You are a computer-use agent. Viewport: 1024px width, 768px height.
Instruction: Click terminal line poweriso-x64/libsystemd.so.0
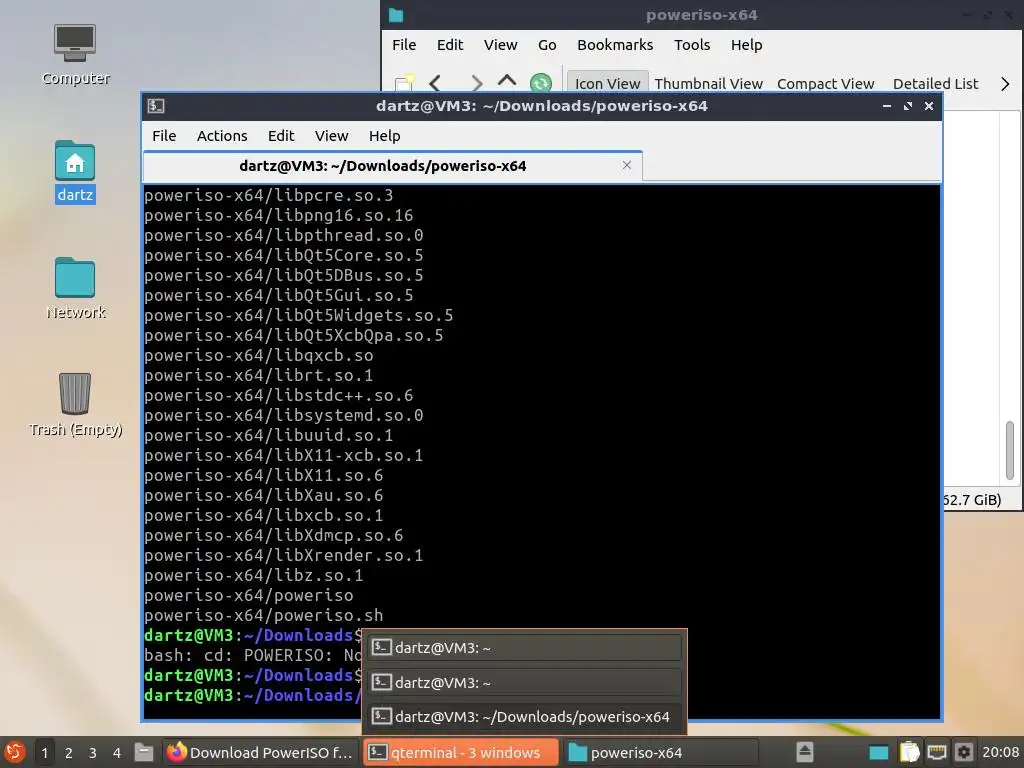pos(283,415)
